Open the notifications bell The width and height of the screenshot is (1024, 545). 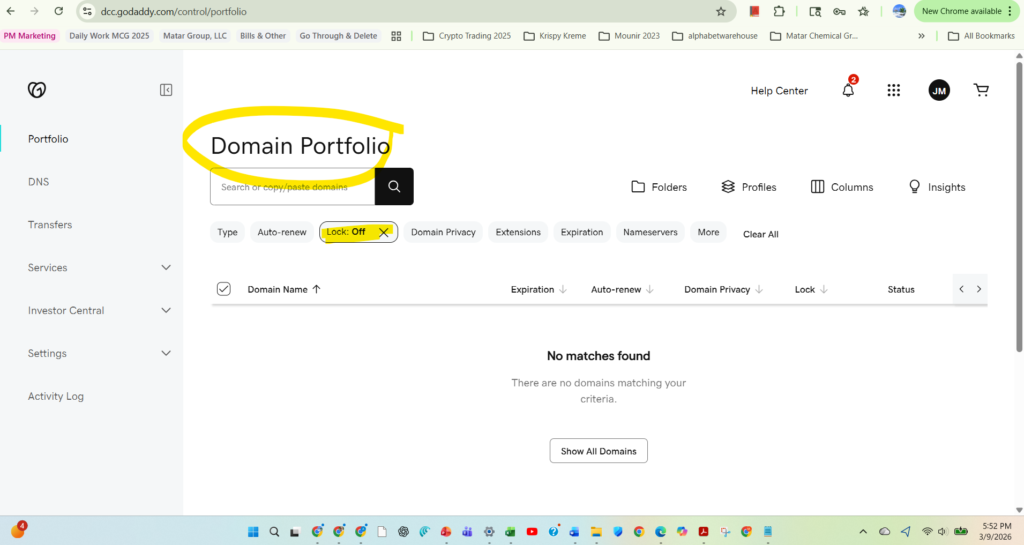point(848,91)
